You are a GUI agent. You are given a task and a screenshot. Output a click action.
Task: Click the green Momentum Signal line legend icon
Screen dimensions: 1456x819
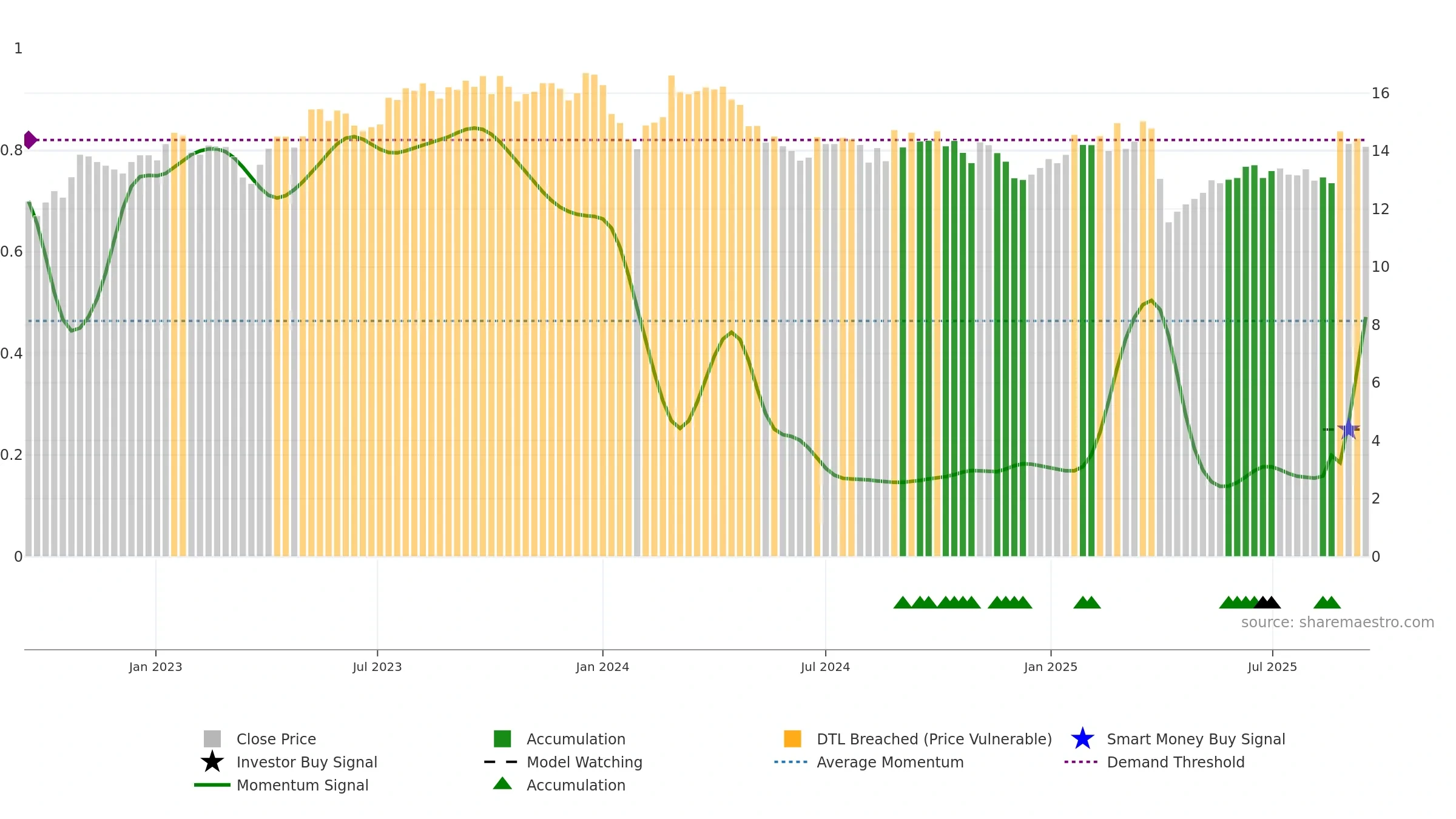tap(212, 785)
